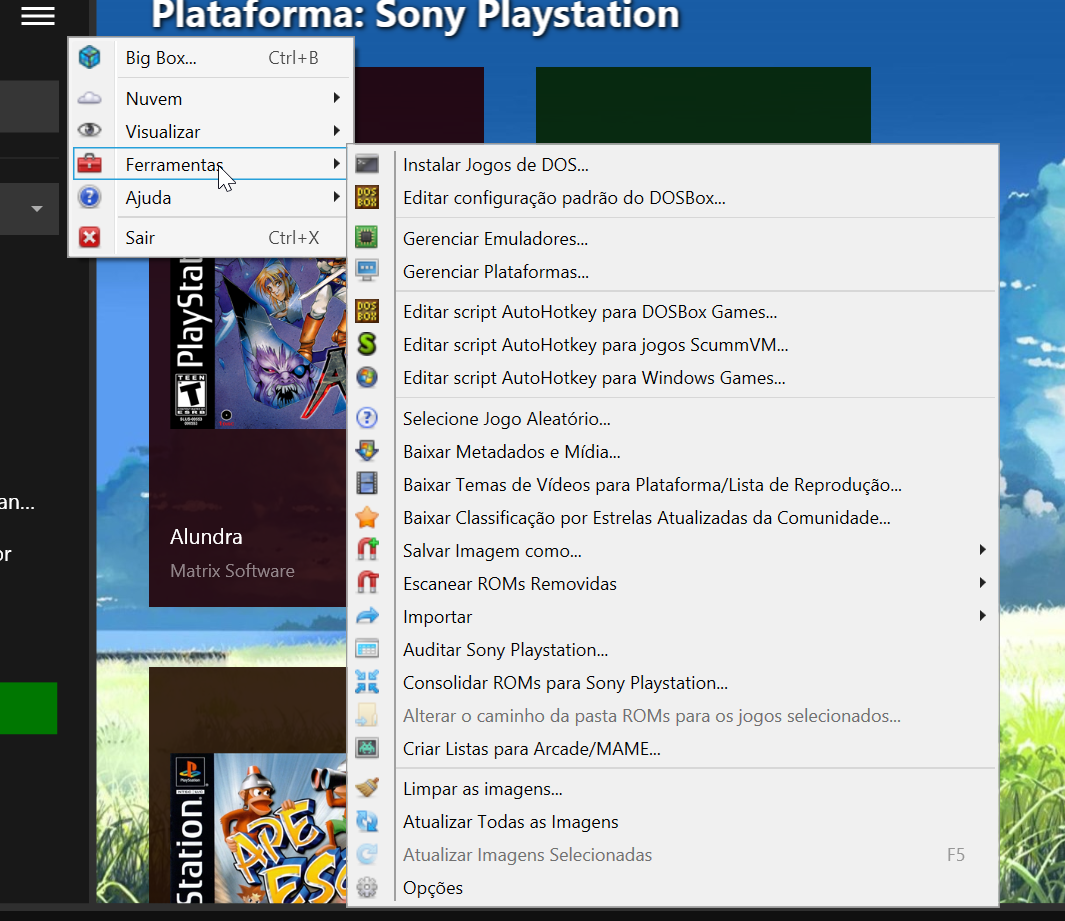Click the hamburger menu icon
Screen dimensions: 1065x921
(x=38, y=17)
